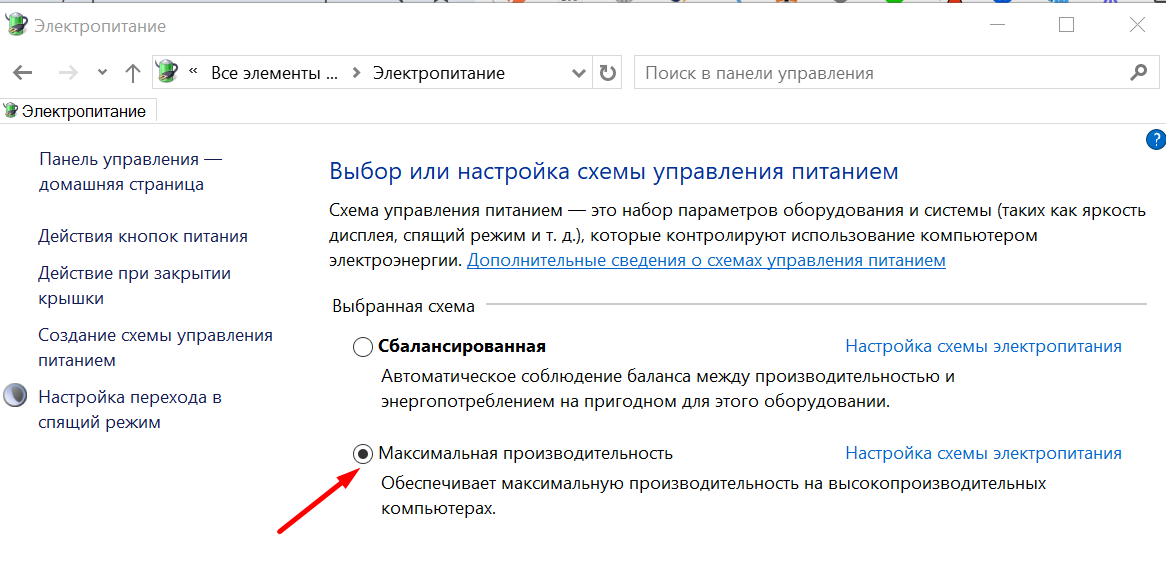Click the power plug icon on the Электропитание tab

[9, 110]
